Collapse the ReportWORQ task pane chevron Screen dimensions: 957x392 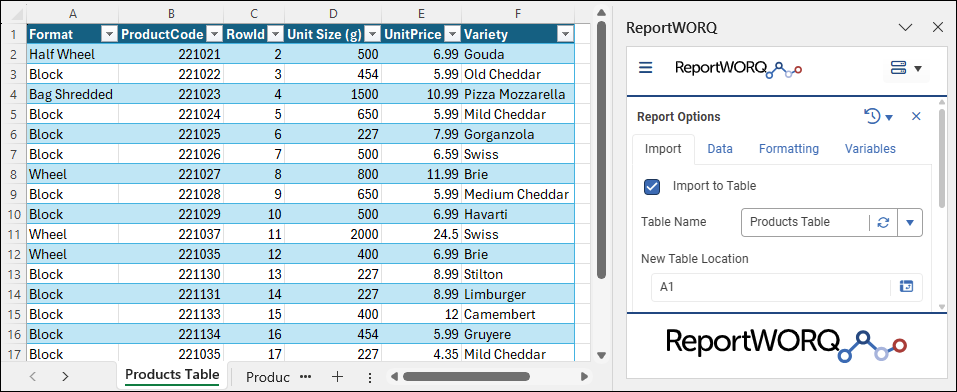pyautogui.click(x=906, y=27)
